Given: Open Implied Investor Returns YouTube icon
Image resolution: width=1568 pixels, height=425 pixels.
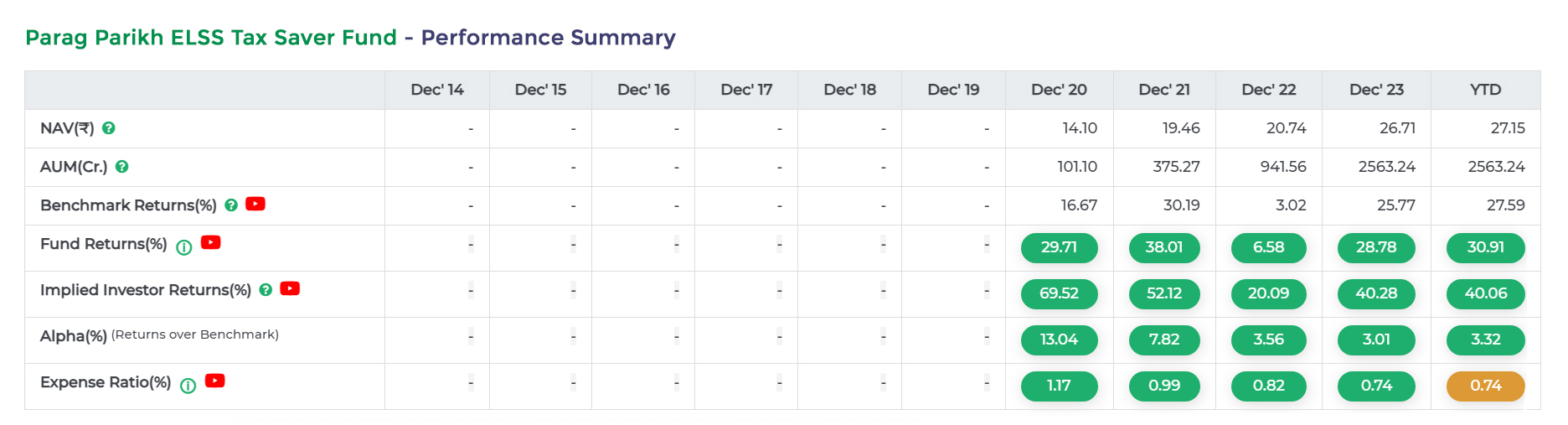Looking at the screenshot, I should [290, 288].
